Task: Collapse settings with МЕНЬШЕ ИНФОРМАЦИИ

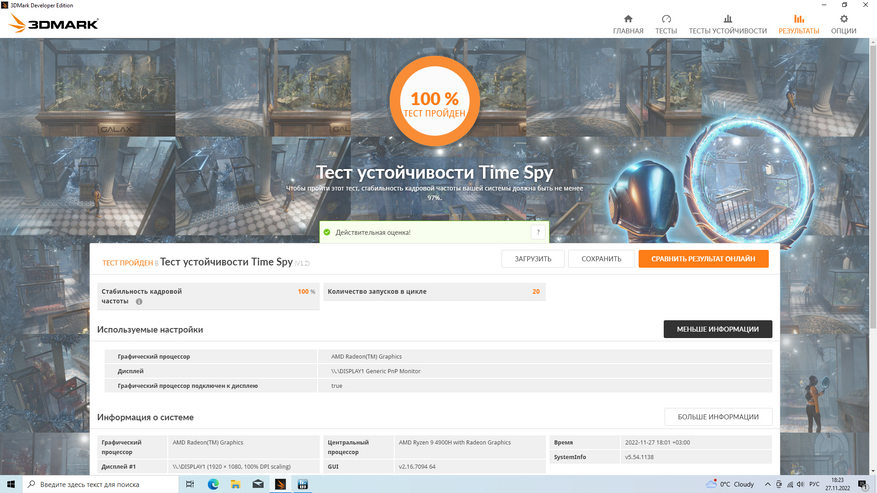Action: point(718,329)
